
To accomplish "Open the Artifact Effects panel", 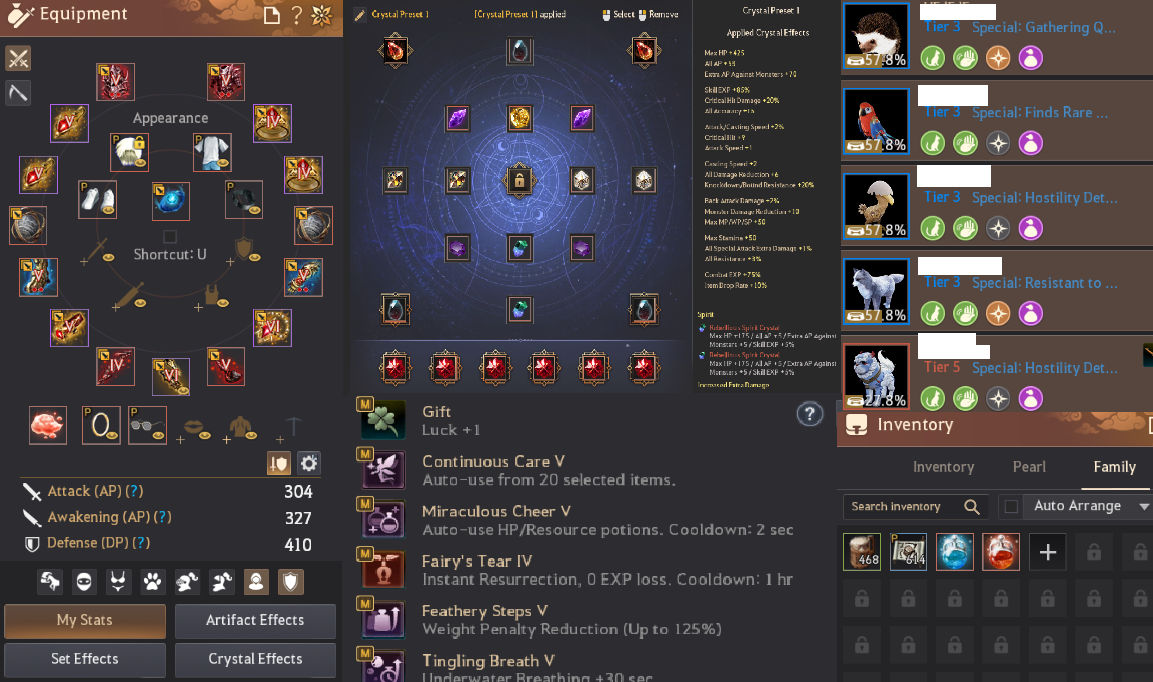I will (x=255, y=620).
